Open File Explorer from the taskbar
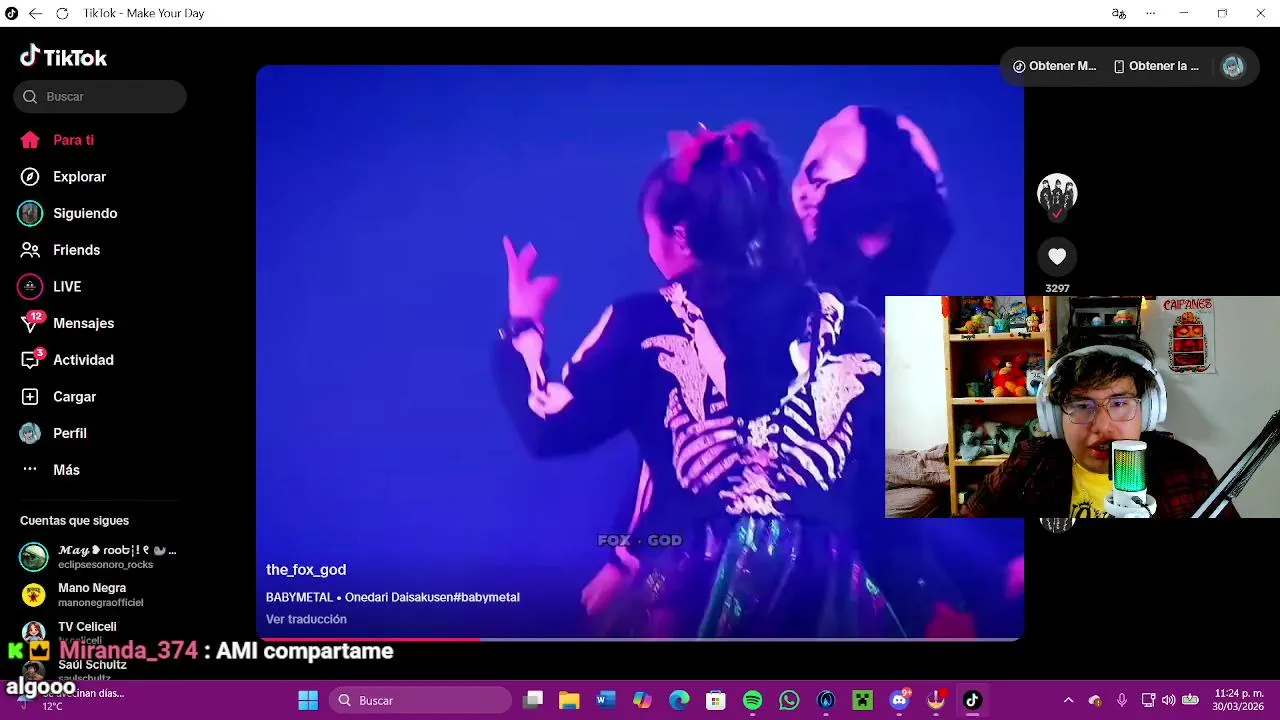1280x720 pixels. click(x=569, y=700)
